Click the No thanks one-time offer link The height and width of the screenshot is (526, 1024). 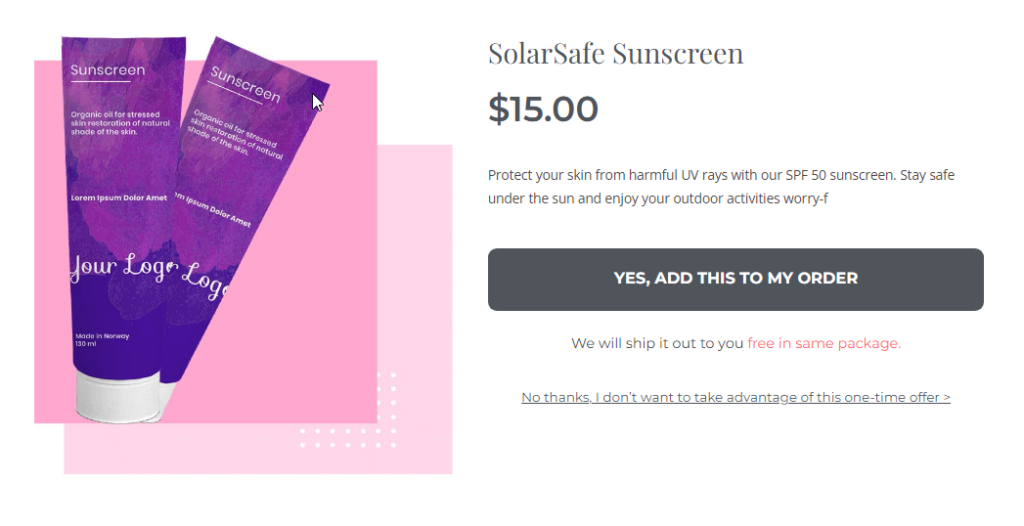pos(735,397)
